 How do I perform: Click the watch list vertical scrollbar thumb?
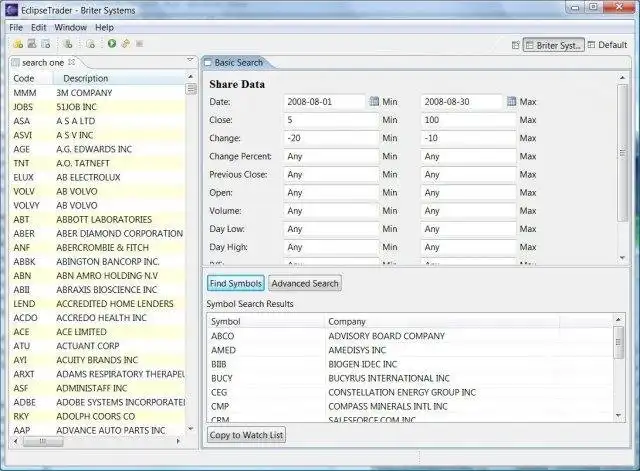click(191, 89)
